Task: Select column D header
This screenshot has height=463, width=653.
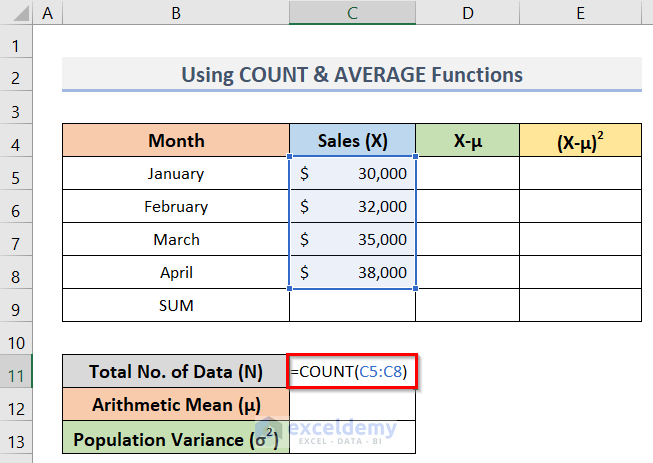Action: pos(467,13)
